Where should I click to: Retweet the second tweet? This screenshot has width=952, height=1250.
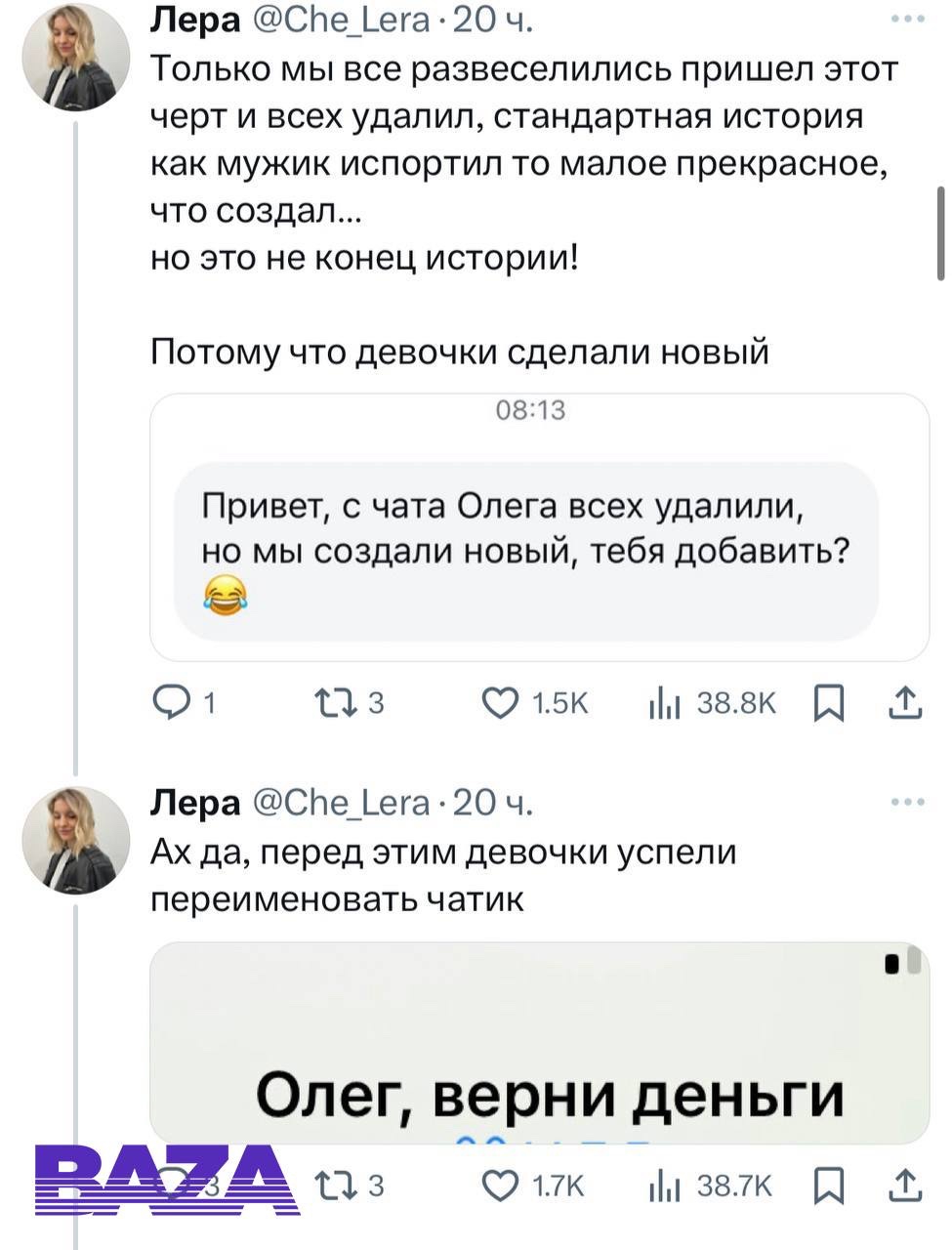(x=334, y=1185)
